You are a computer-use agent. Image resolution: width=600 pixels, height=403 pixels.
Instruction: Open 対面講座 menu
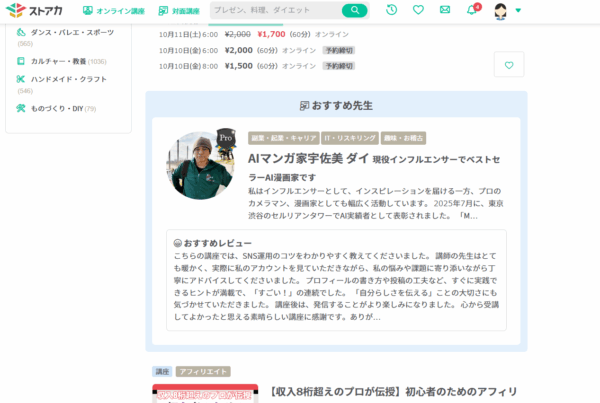click(x=179, y=11)
